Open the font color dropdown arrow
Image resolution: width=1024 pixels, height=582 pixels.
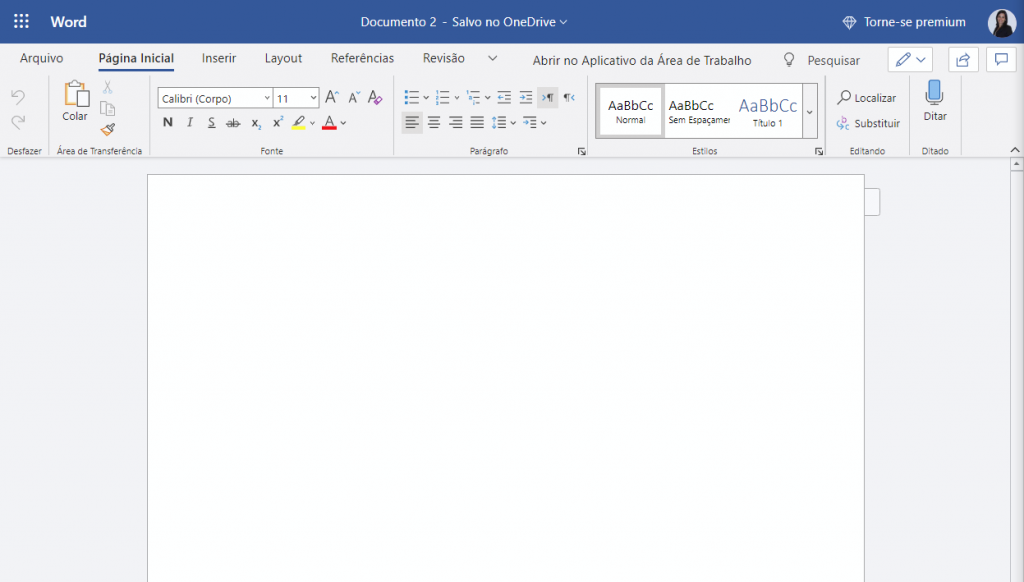341,122
